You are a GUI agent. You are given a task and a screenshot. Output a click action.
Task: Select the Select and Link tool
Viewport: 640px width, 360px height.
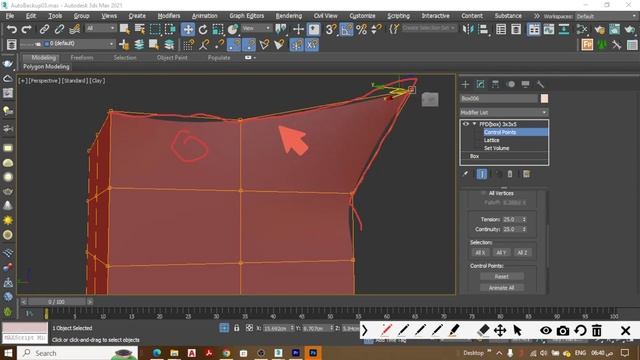[x=44, y=29]
